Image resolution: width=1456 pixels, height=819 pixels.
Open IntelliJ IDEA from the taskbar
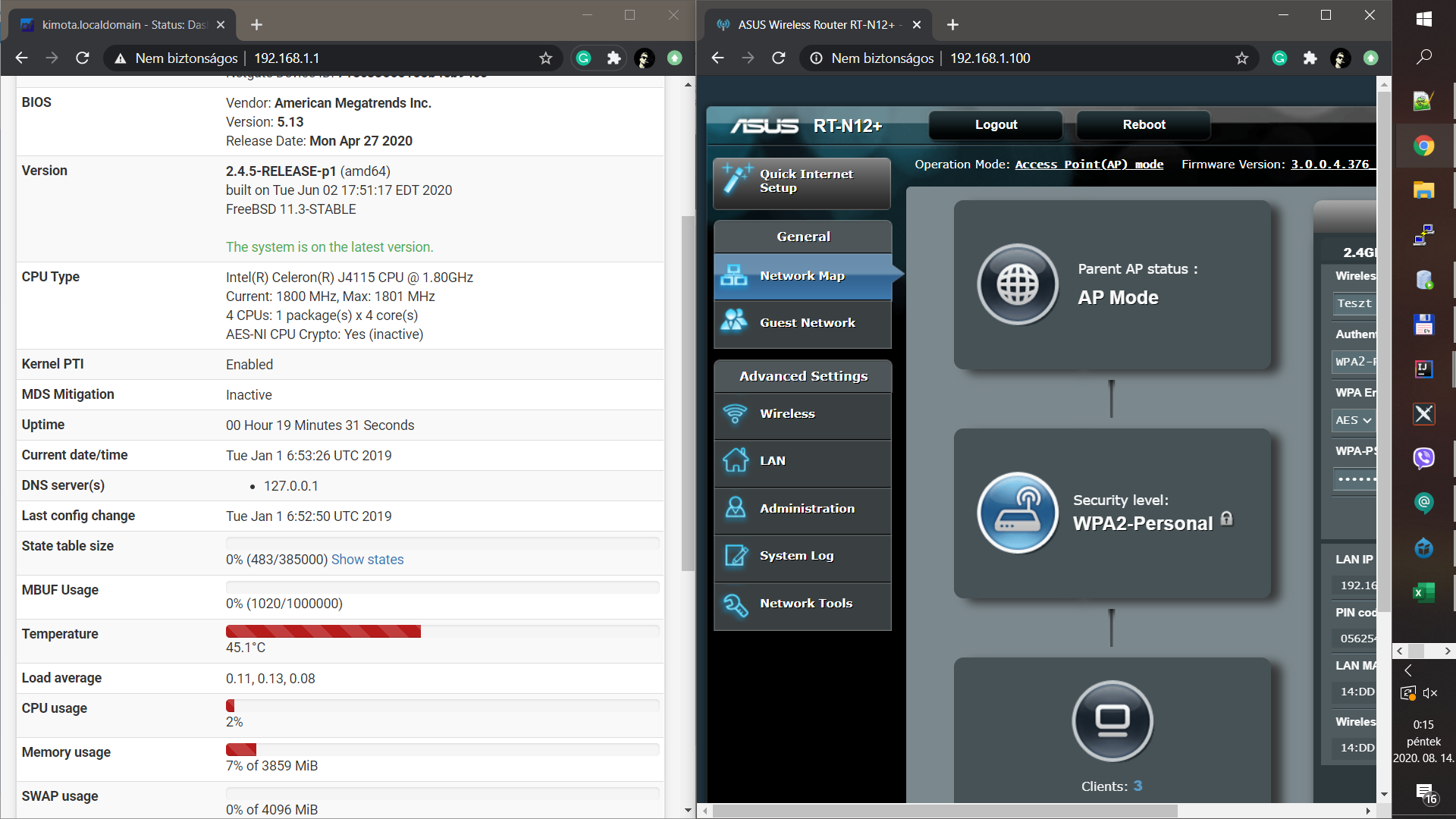[1423, 369]
